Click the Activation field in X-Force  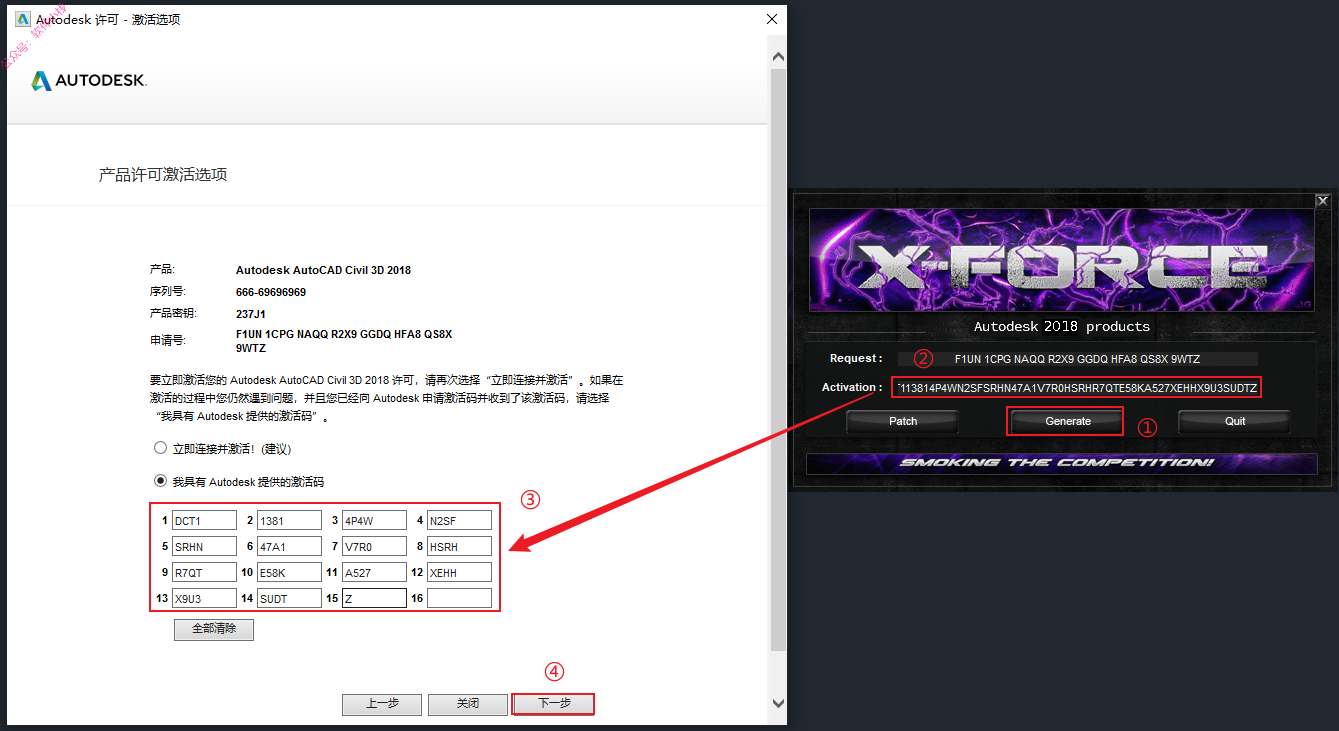(x=1076, y=387)
